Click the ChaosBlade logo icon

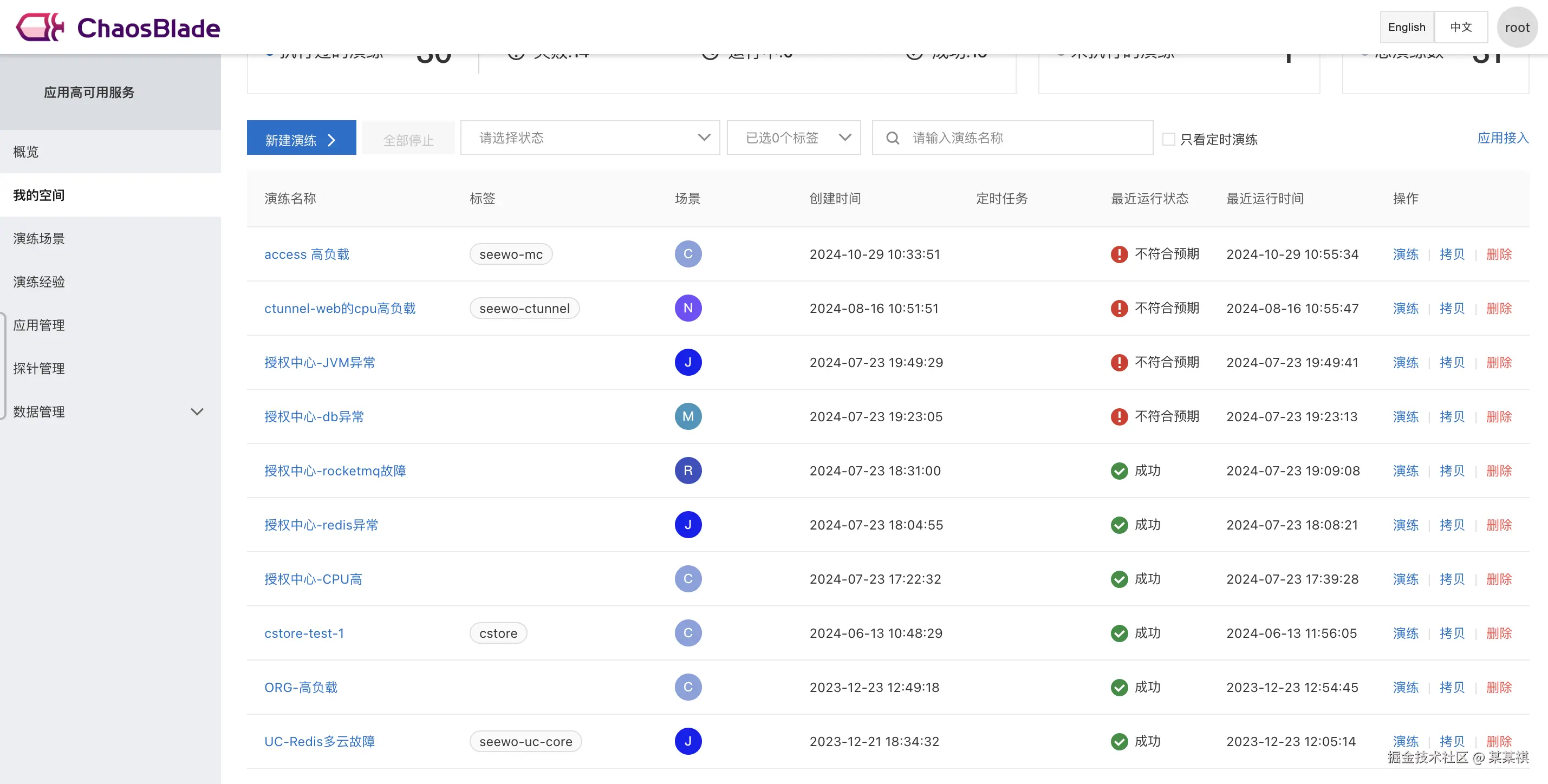pos(40,28)
